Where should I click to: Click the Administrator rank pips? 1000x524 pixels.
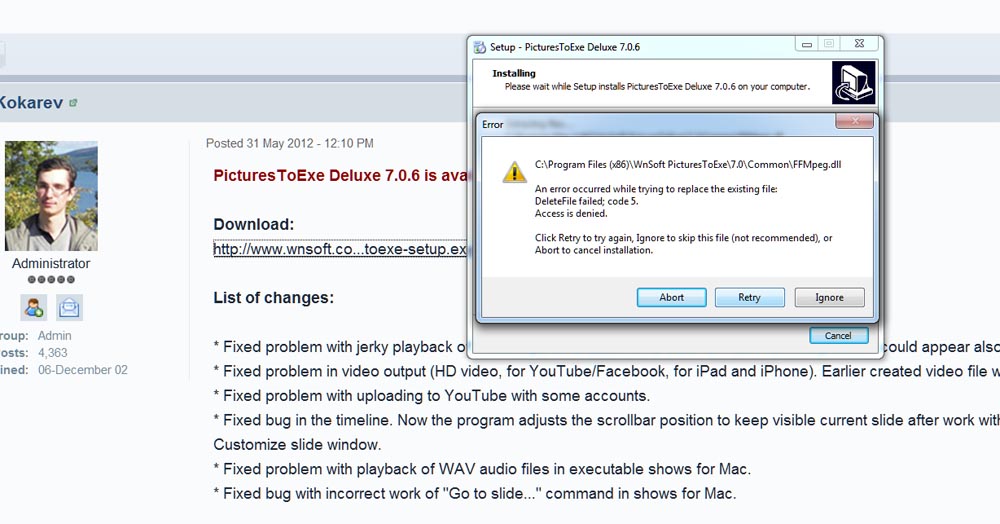[51, 280]
